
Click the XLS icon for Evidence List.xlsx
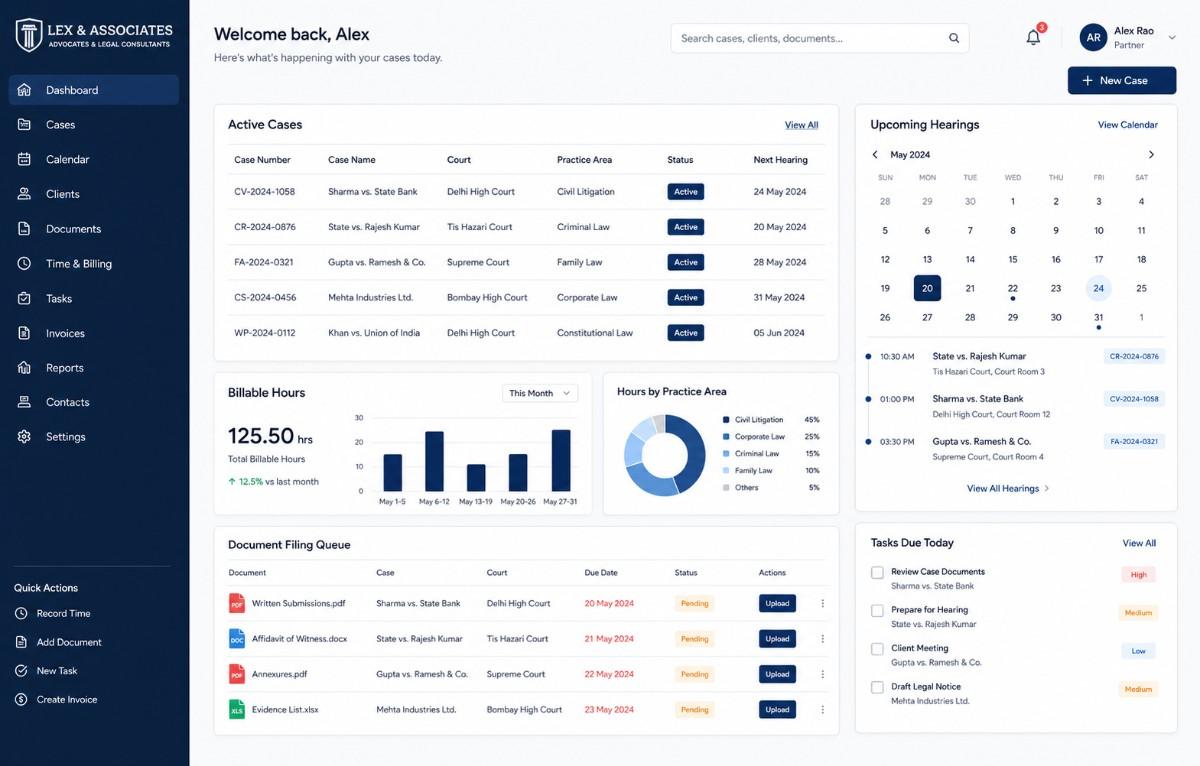click(x=237, y=710)
